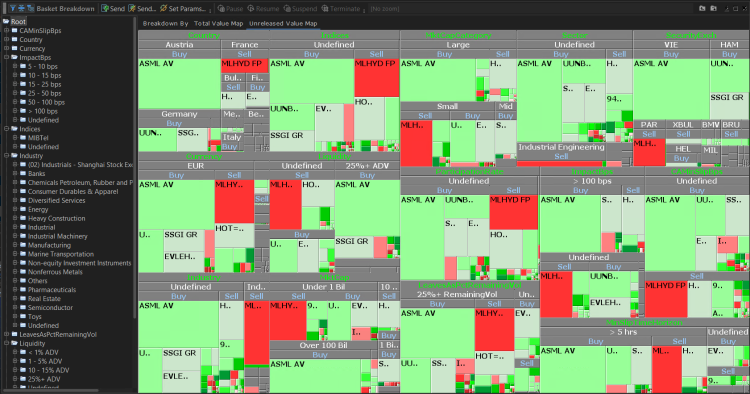This screenshot has width=750, height=394.
Task: Click the MinSlipTimeHorizon treemap header
Action: point(644,323)
